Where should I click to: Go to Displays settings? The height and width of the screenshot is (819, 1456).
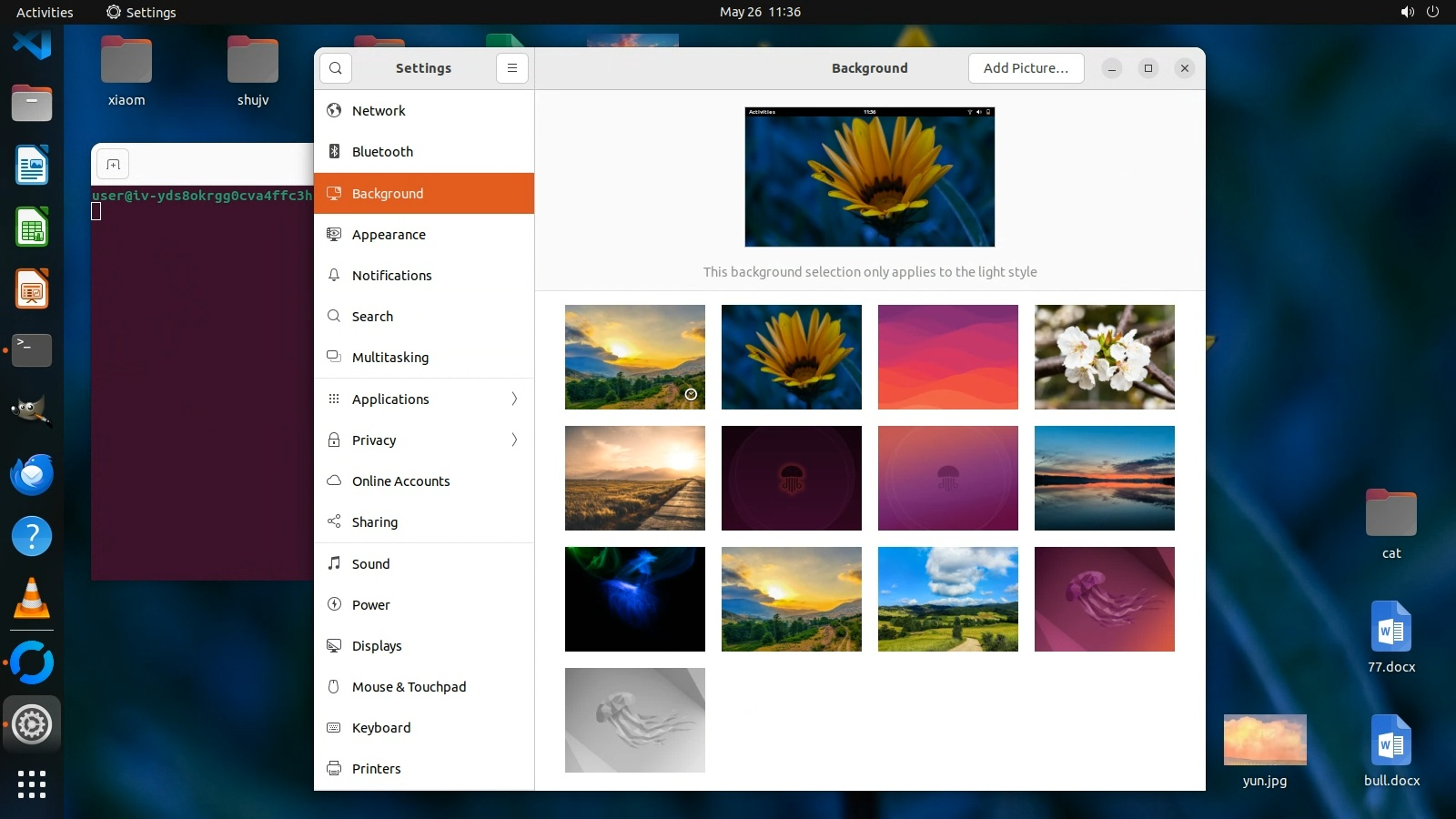click(x=377, y=646)
